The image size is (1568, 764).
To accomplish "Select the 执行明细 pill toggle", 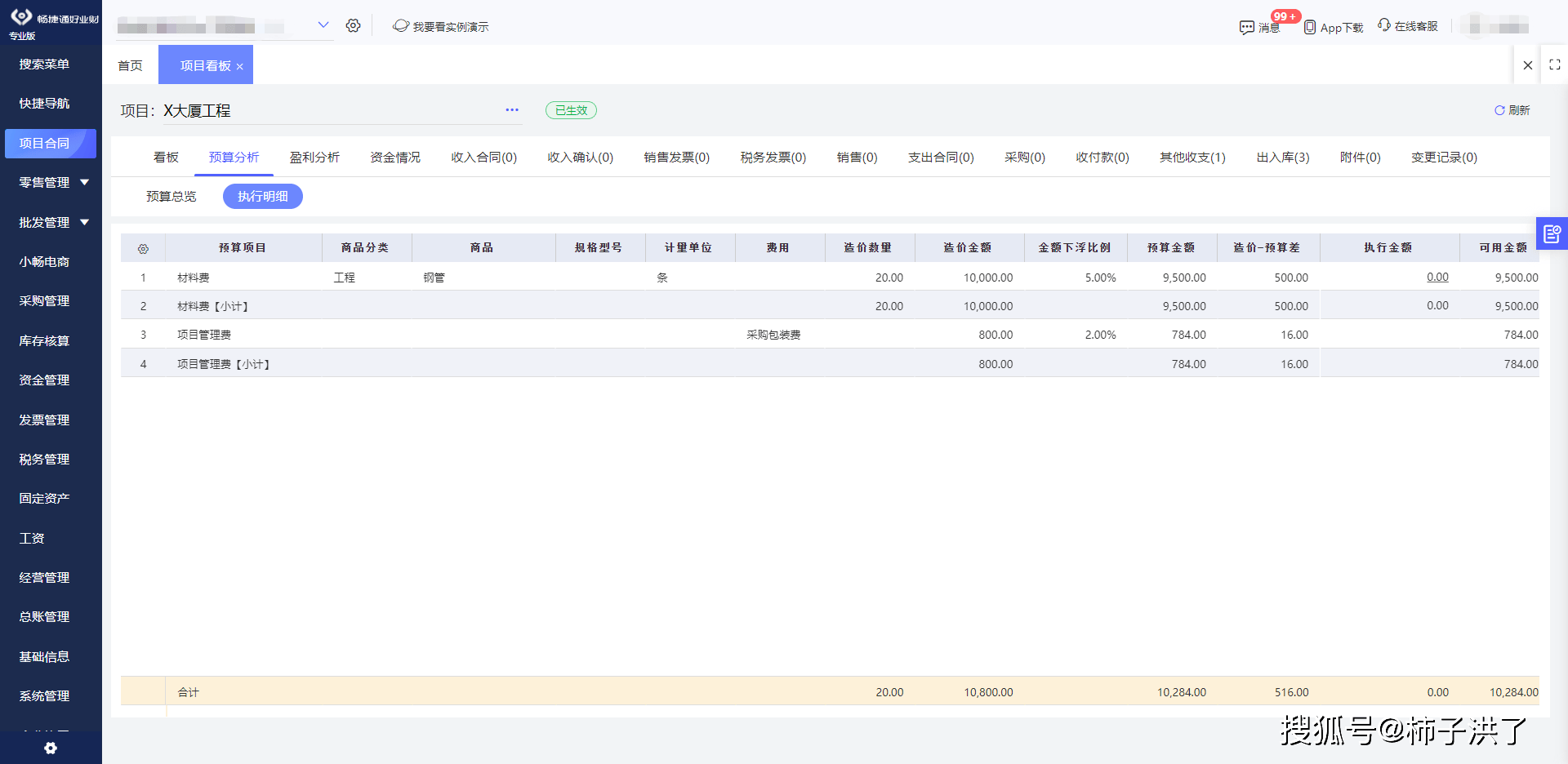I will pyautogui.click(x=262, y=197).
